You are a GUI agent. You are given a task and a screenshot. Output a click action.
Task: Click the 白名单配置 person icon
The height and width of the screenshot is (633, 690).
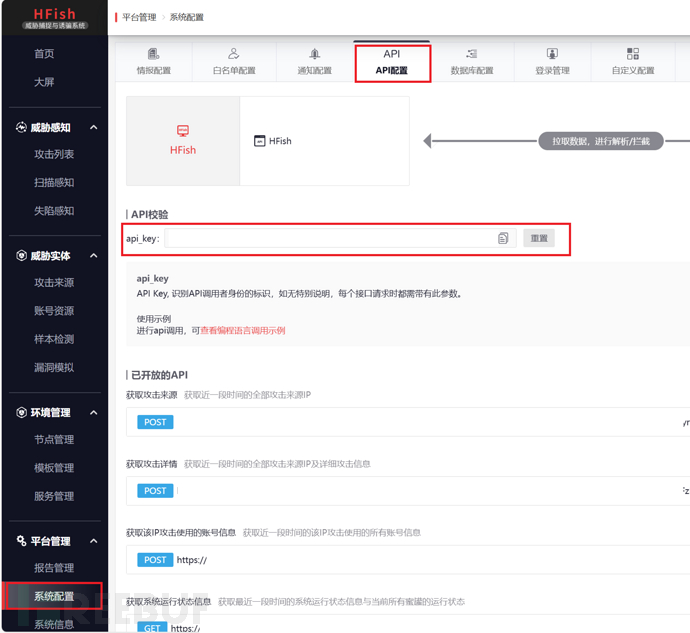pyautogui.click(x=234, y=54)
